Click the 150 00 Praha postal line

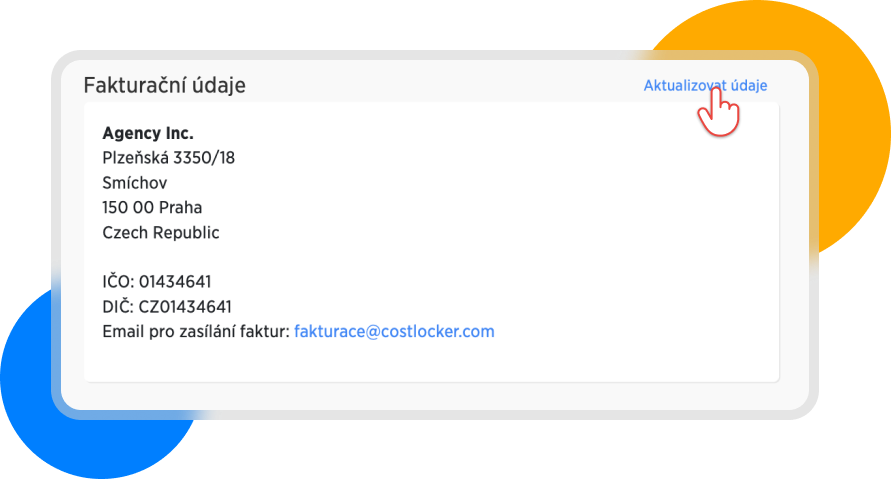(x=152, y=207)
